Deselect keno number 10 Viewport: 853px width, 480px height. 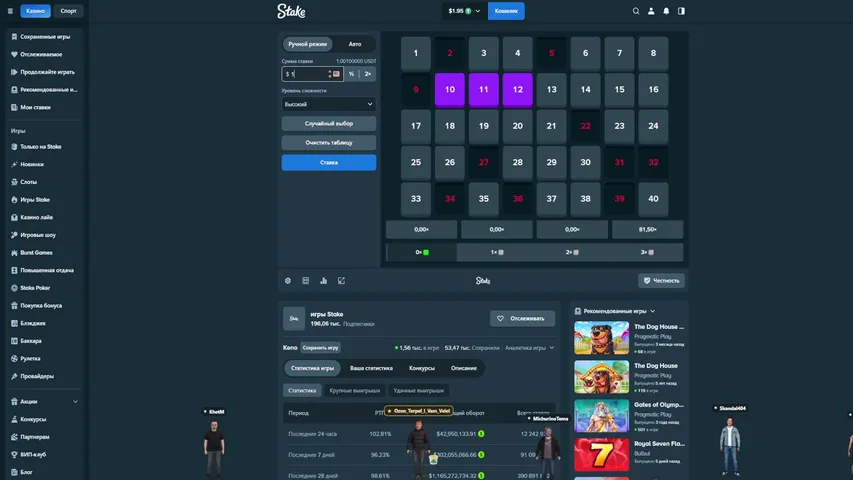(449, 89)
